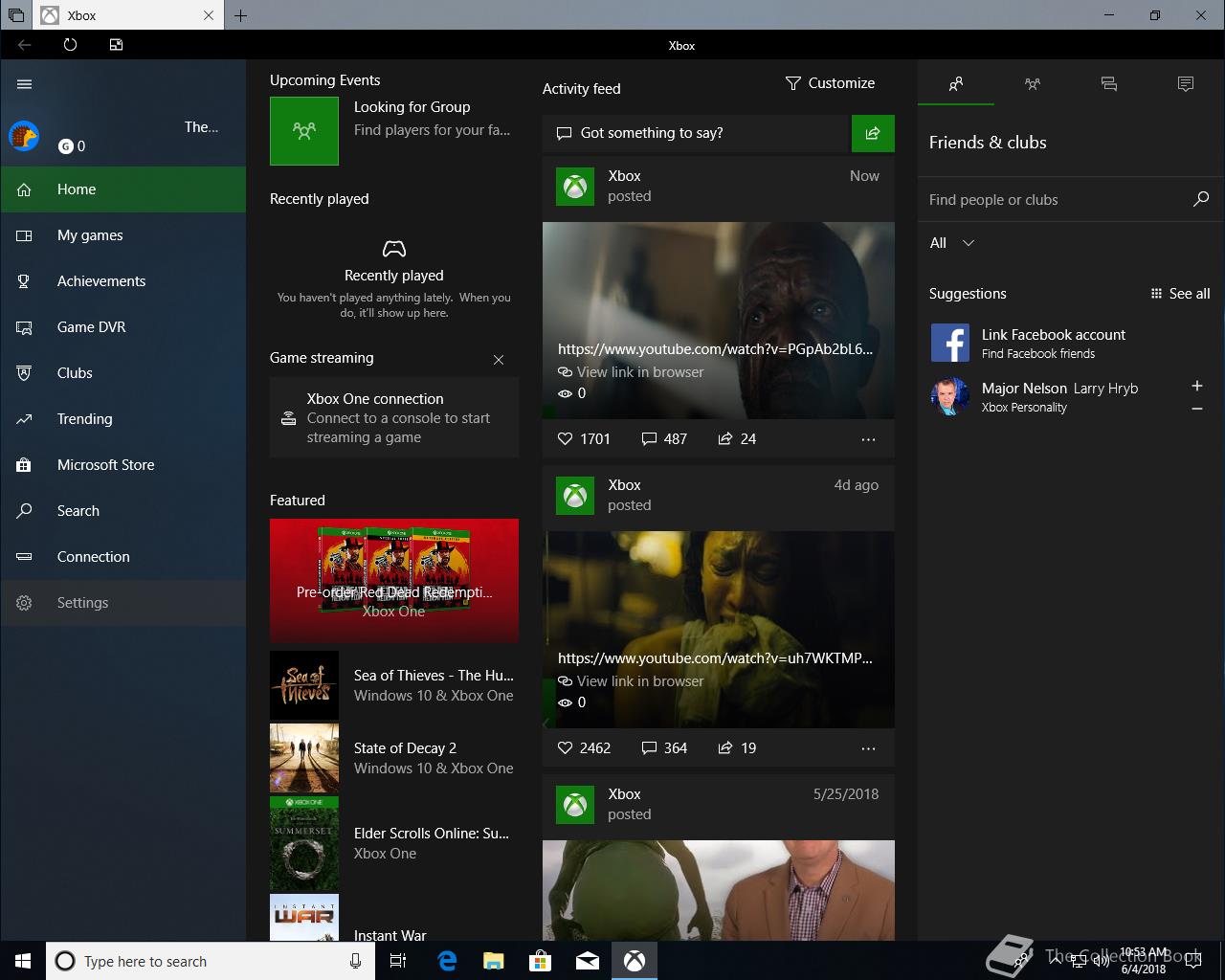
Task: Open Microsoft Store from the taskbar
Action: coord(541,961)
